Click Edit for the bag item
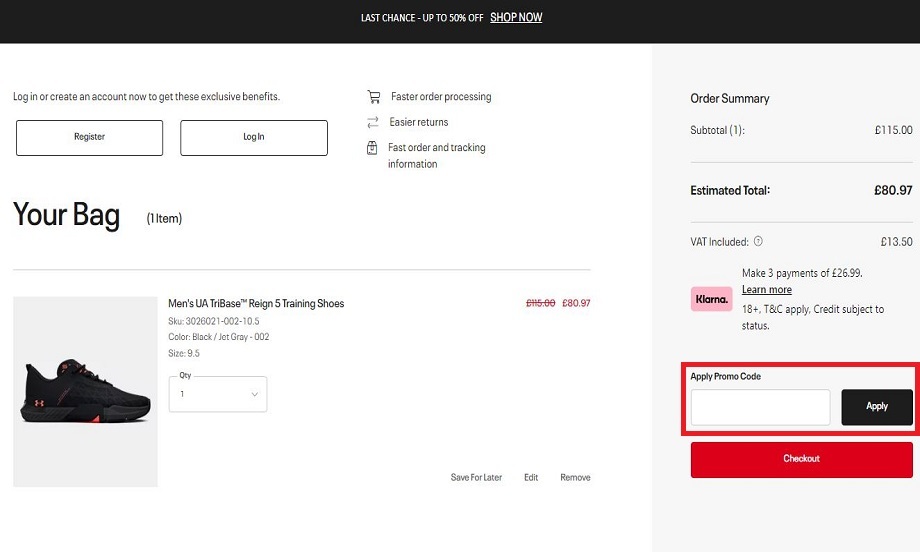 coord(531,478)
